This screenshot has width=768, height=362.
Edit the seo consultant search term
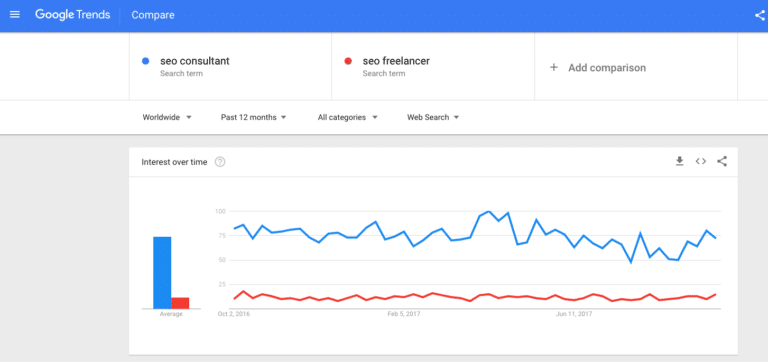[194, 61]
